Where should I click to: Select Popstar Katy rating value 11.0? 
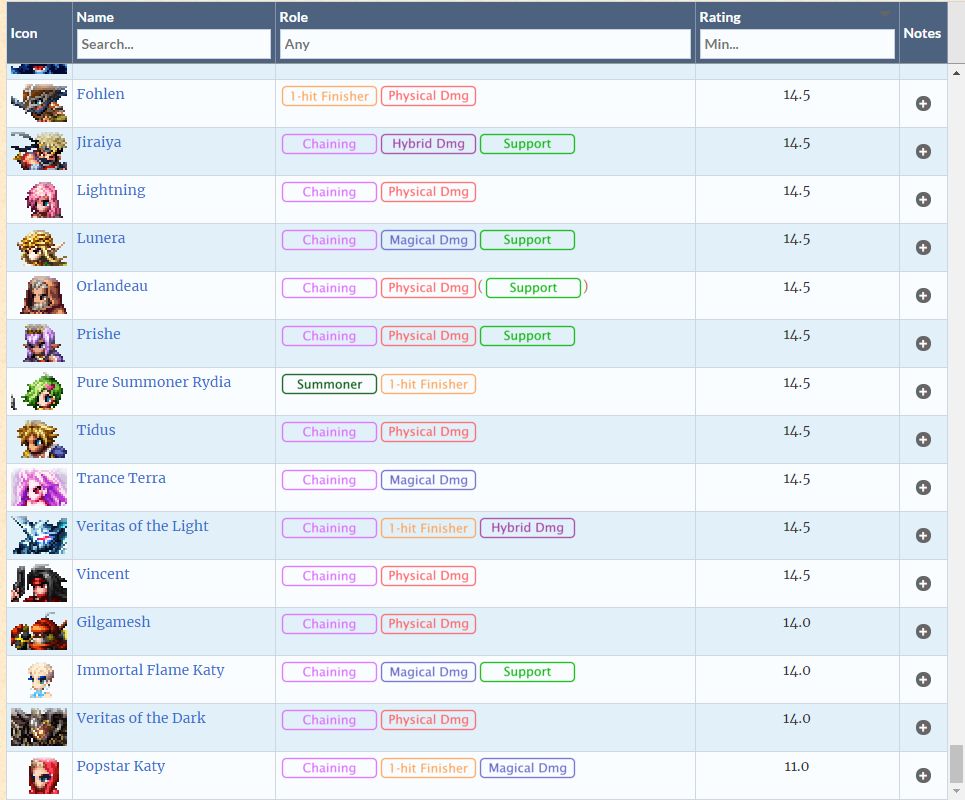796,767
